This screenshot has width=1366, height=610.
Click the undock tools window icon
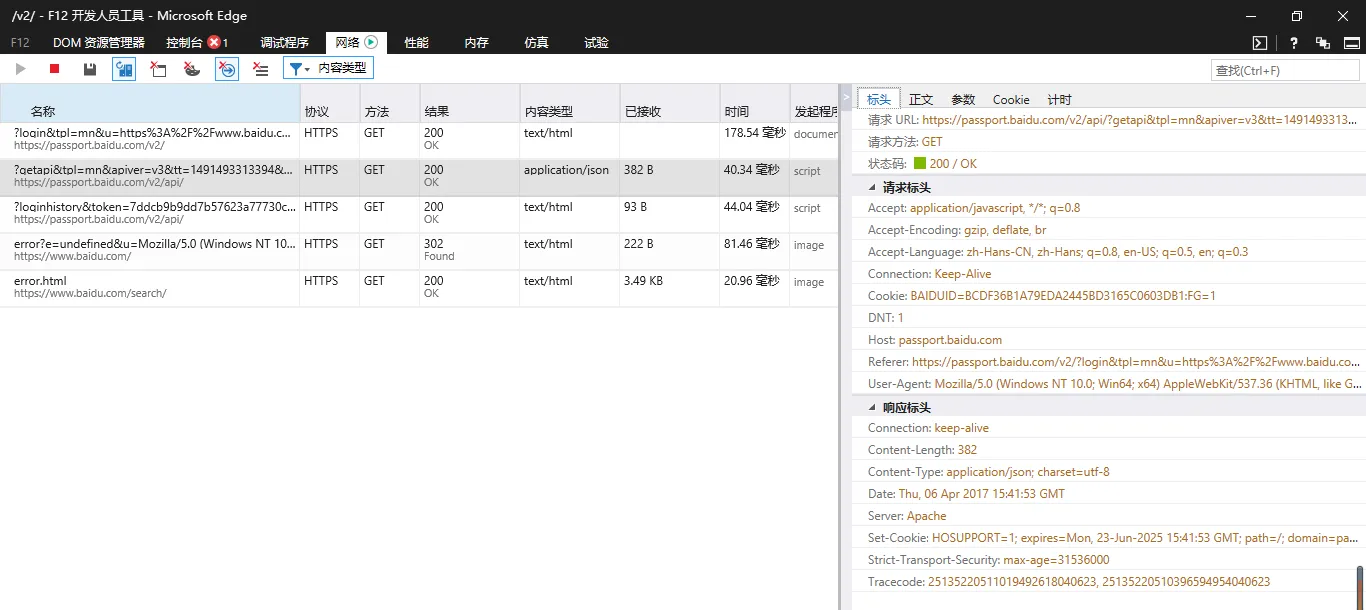[x=1323, y=43]
